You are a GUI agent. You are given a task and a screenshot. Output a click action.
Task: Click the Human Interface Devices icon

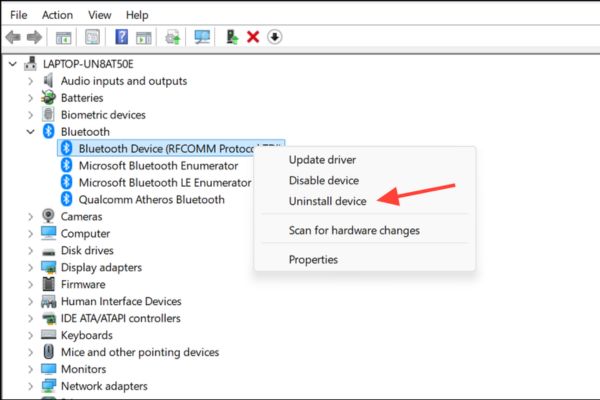click(x=48, y=301)
